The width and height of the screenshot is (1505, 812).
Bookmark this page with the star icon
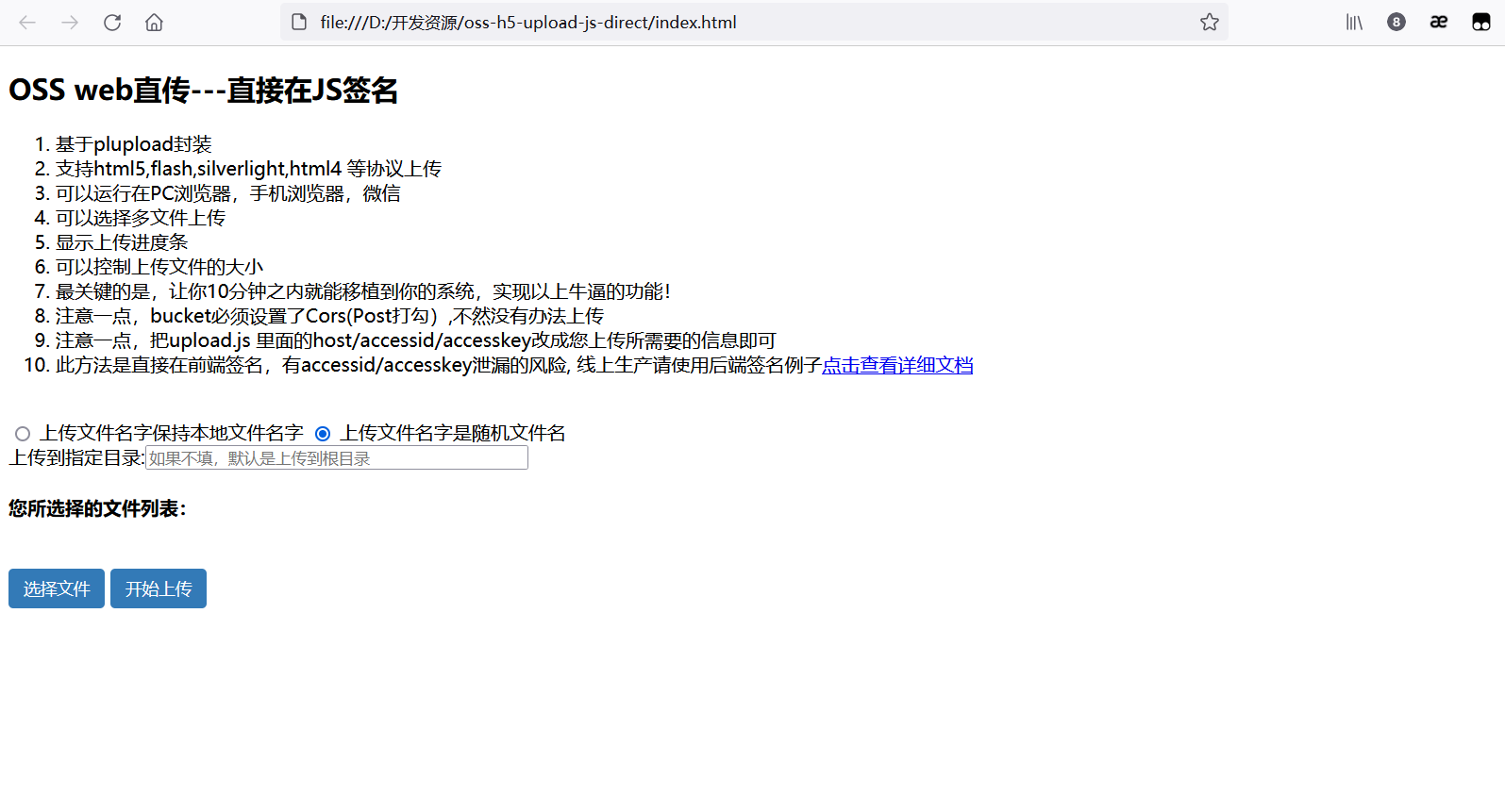[x=1210, y=23]
